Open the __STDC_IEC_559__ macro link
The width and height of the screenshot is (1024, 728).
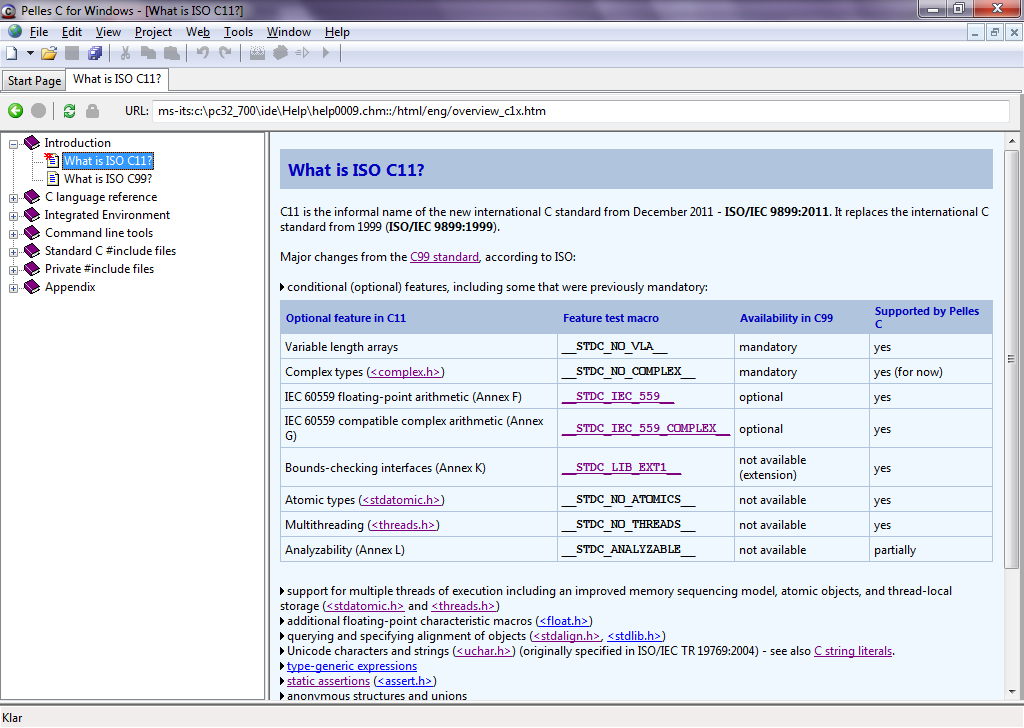[x=618, y=396]
